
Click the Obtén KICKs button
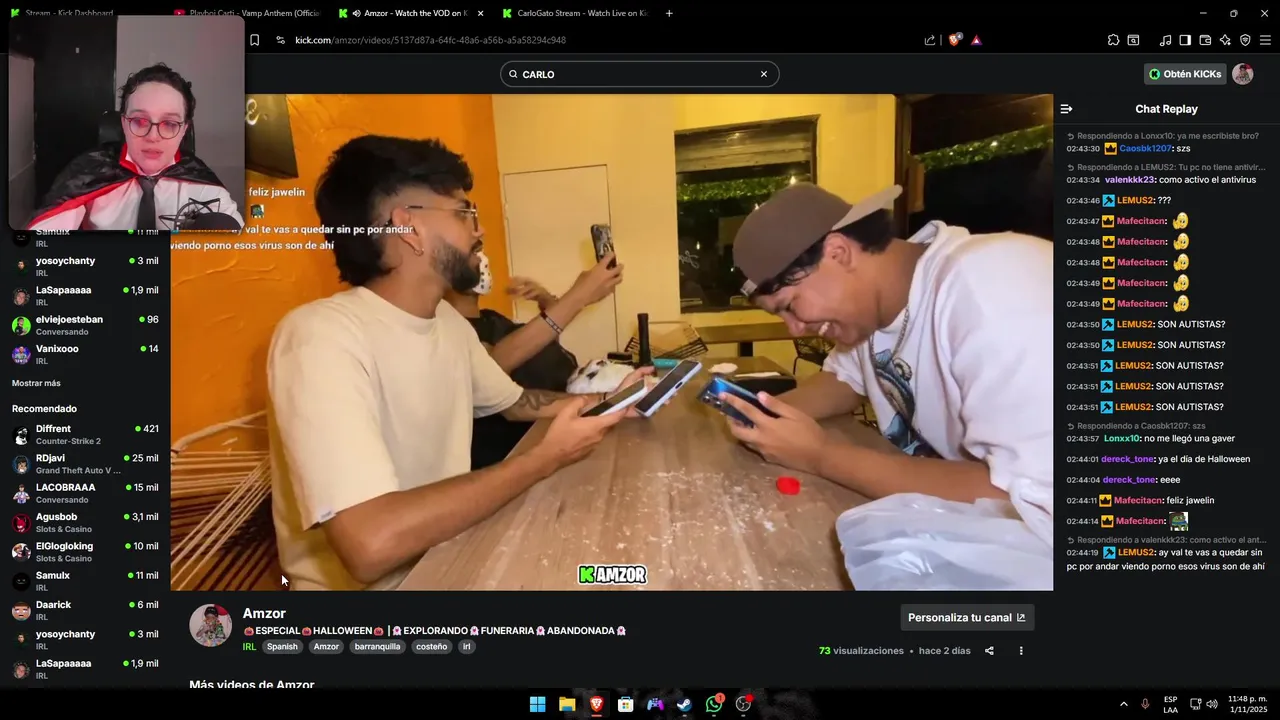pos(1185,74)
